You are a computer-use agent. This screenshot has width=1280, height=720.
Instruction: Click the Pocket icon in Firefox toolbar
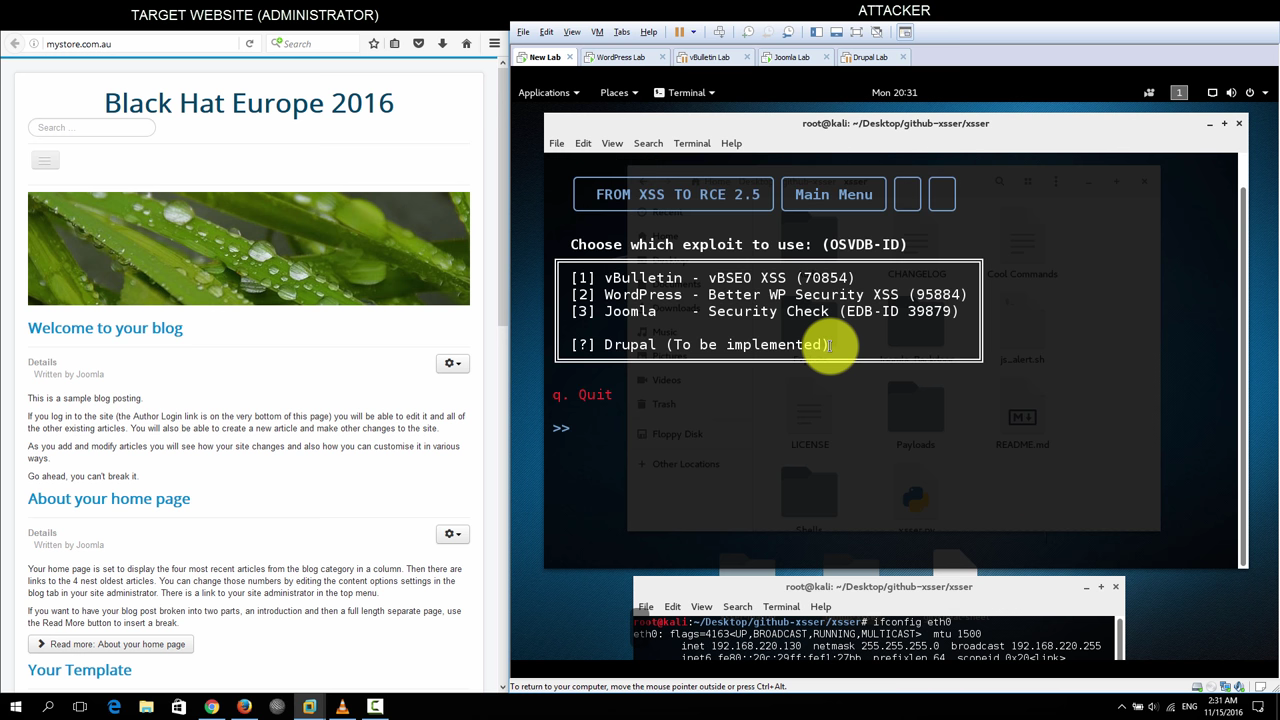(x=419, y=44)
